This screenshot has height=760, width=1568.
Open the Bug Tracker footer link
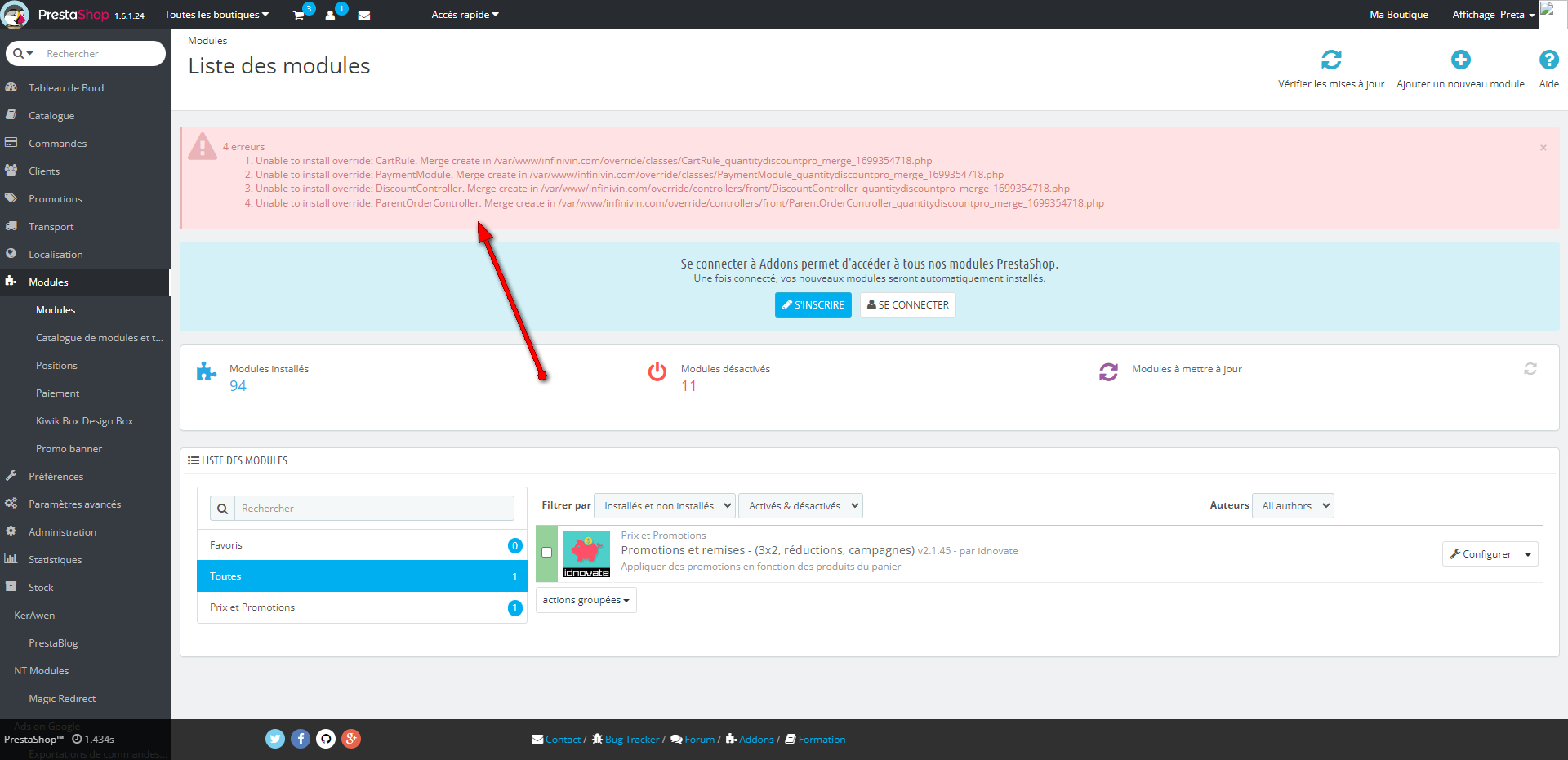626,740
